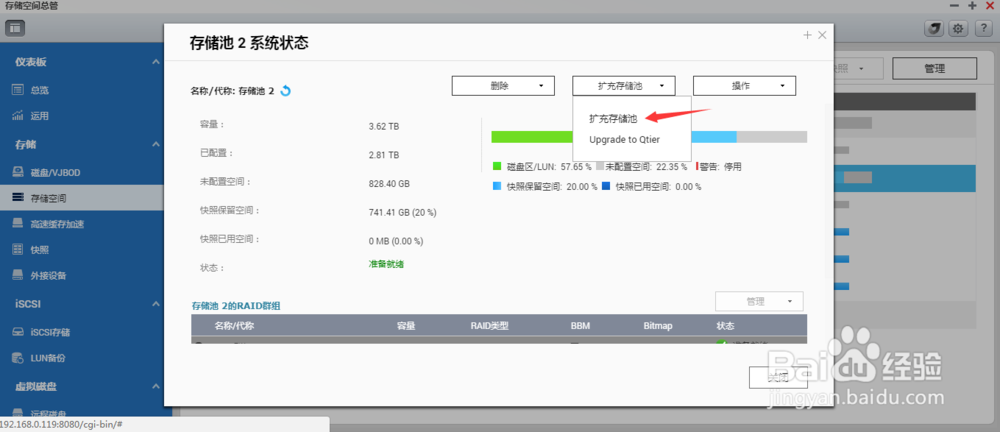The width and height of the screenshot is (1000, 432).
Task: Open the Actions (操作) dropdown
Action: coord(744,86)
